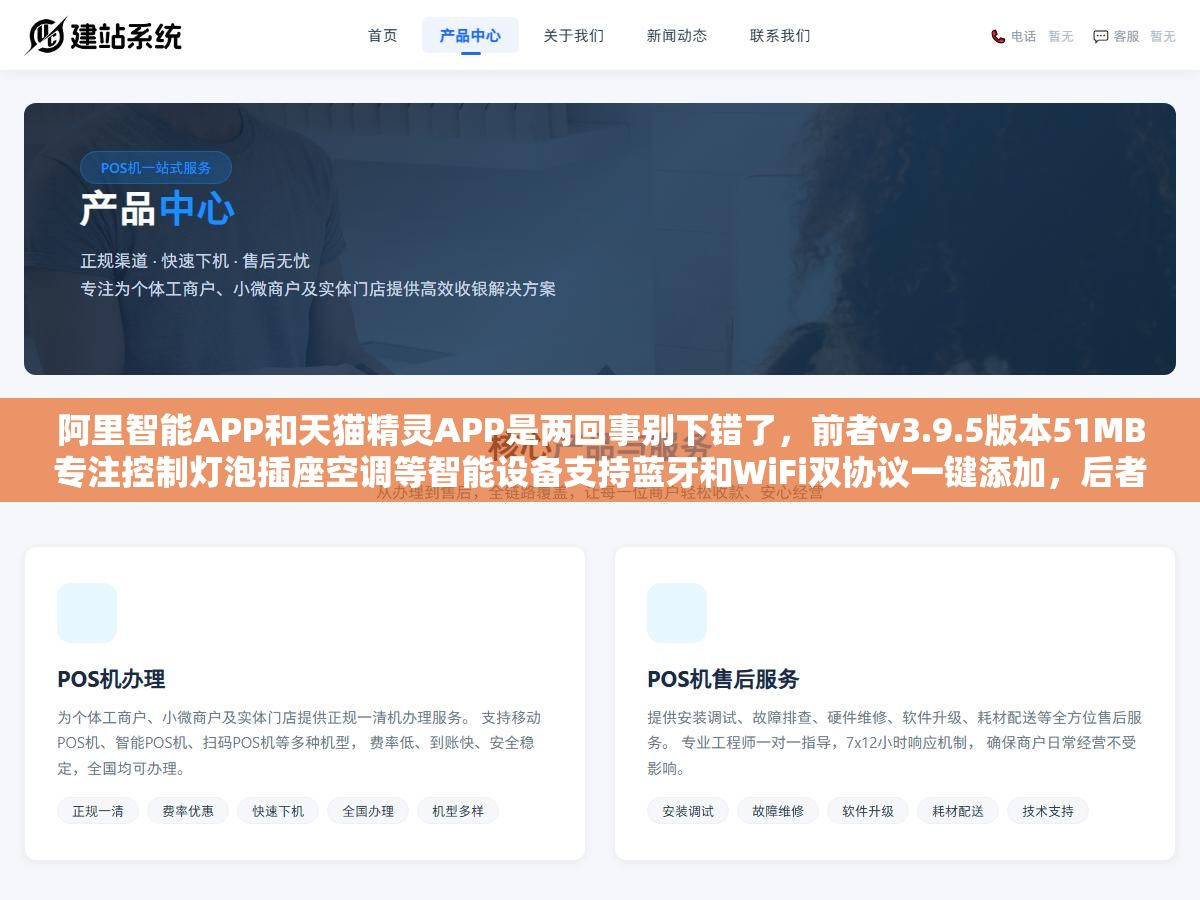Open the 首页 navigation item
The image size is (1200, 900).
383,35
